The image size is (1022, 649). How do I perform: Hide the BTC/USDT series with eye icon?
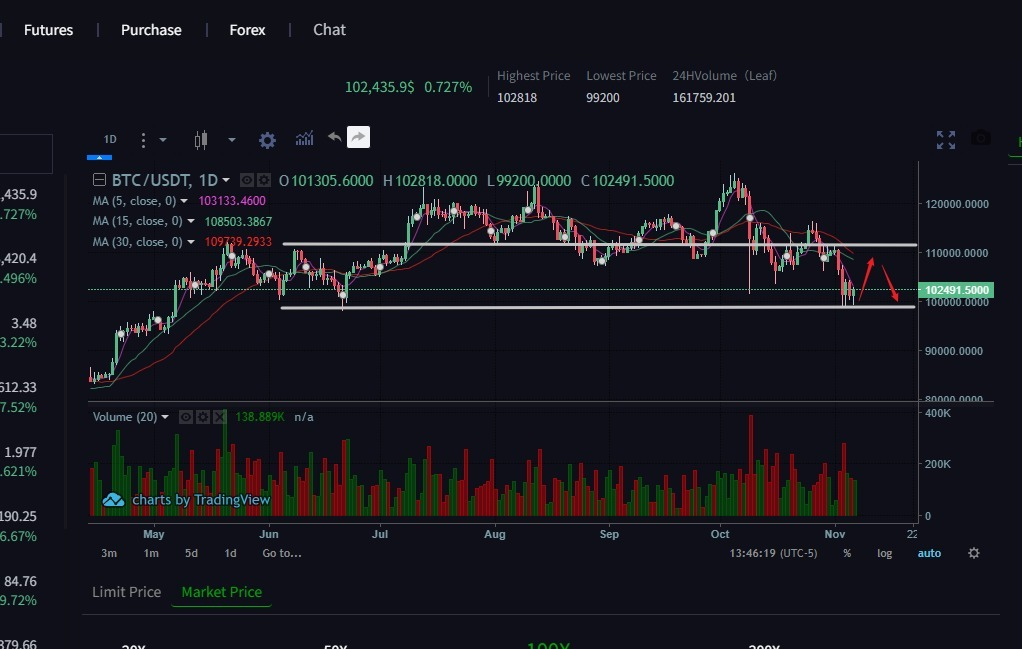coord(246,181)
